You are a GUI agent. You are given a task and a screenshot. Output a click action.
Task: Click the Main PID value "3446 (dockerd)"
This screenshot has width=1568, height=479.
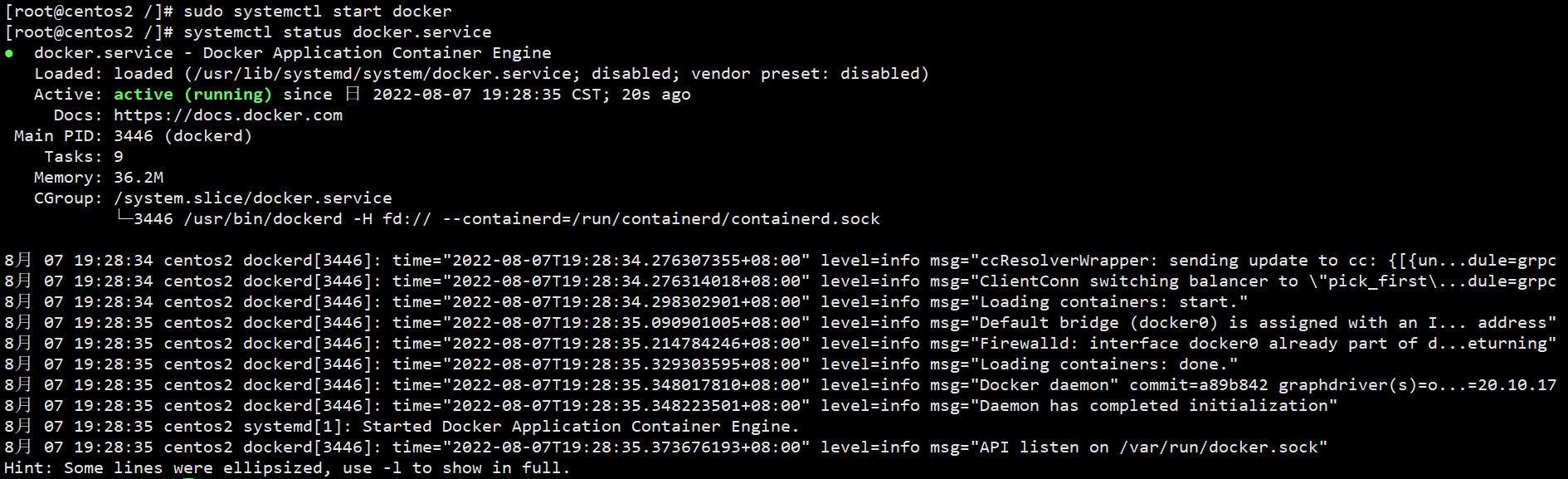[x=183, y=136]
